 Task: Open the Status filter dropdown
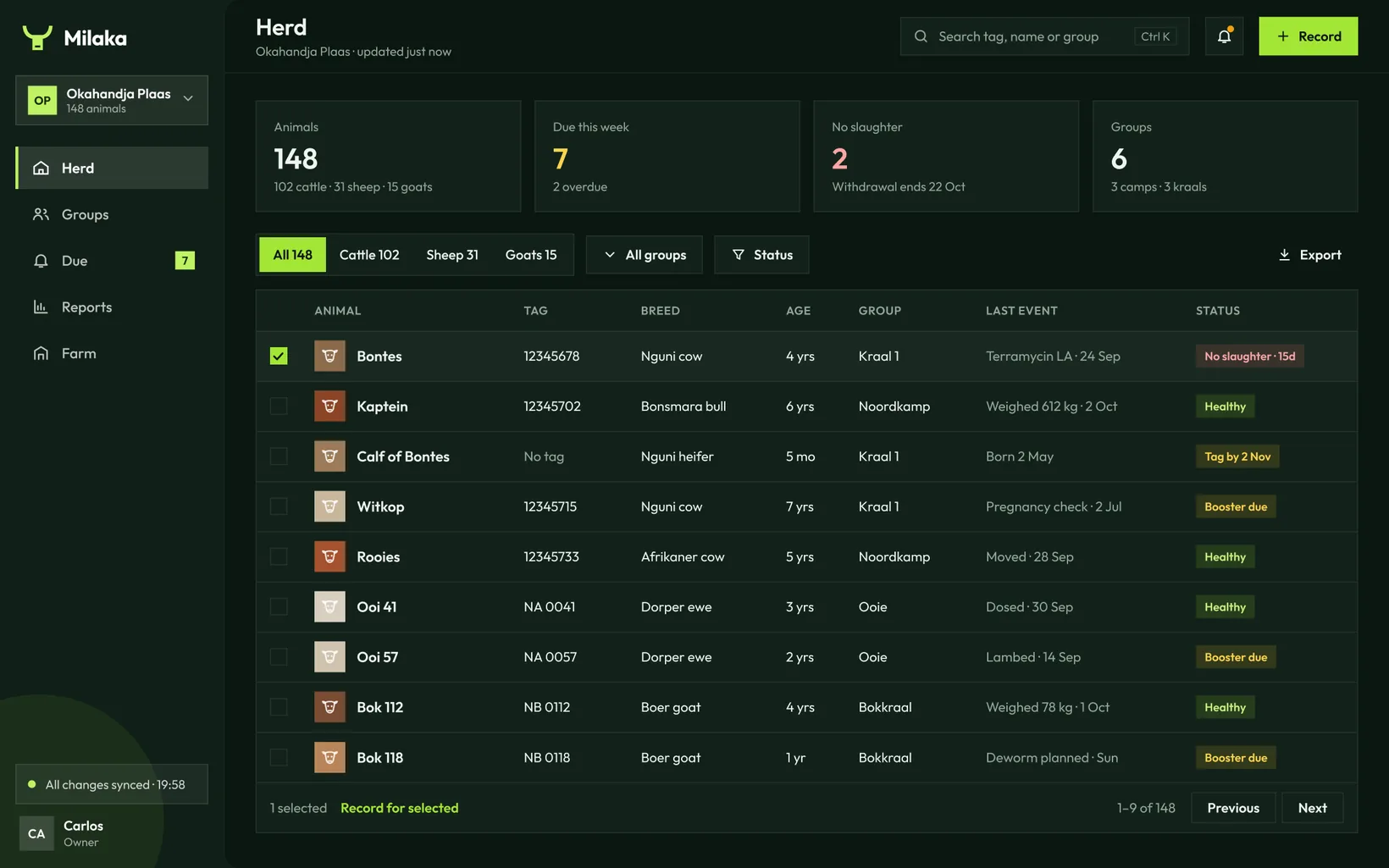(x=761, y=255)
